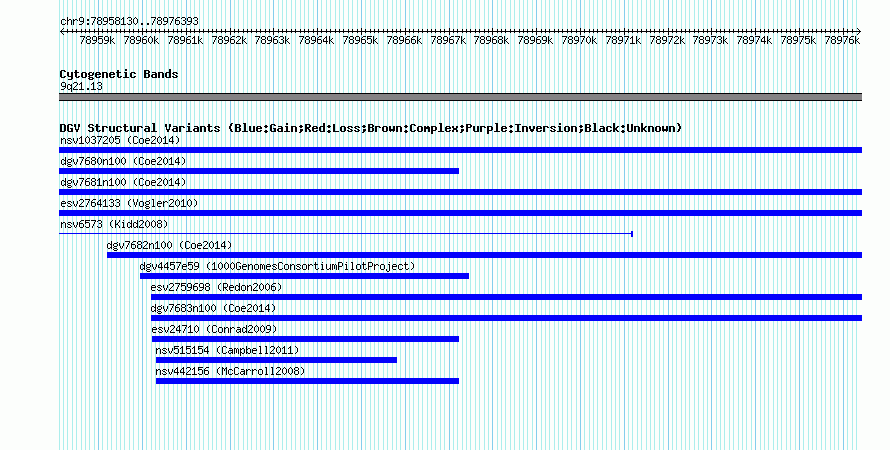Click the DGV Structural Variants track title

coord(371,128)
